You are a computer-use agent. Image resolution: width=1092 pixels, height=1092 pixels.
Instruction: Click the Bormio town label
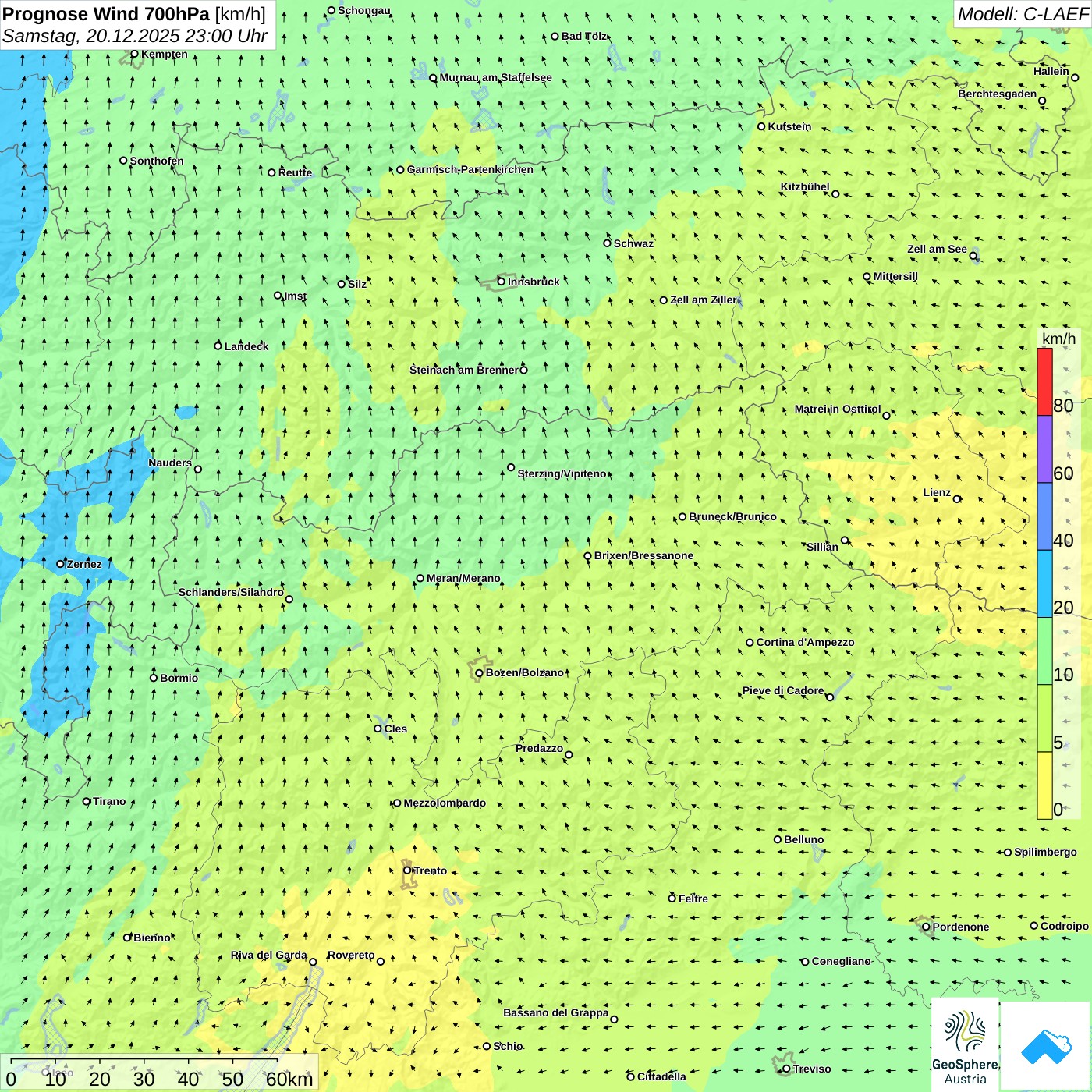[x=179, y=678]
